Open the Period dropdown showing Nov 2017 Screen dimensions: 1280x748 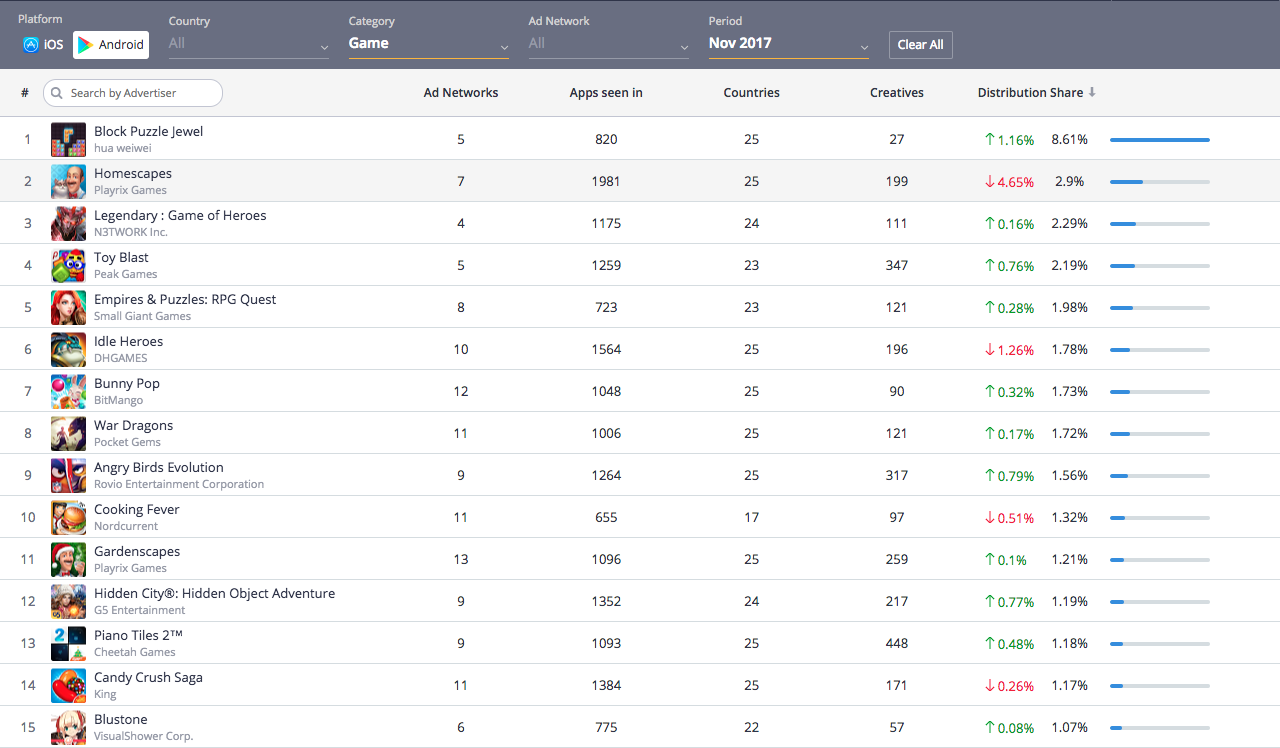click(789, 44)
